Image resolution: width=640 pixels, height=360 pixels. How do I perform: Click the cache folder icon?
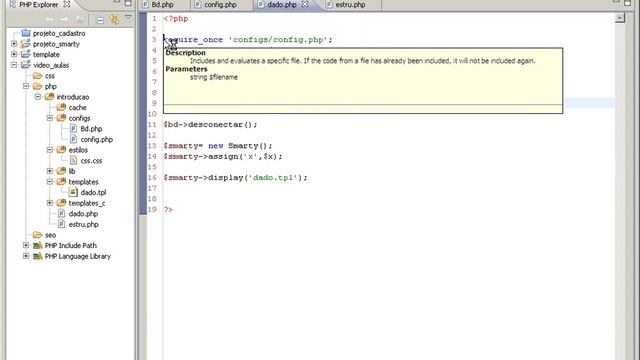tap(61, 107)
